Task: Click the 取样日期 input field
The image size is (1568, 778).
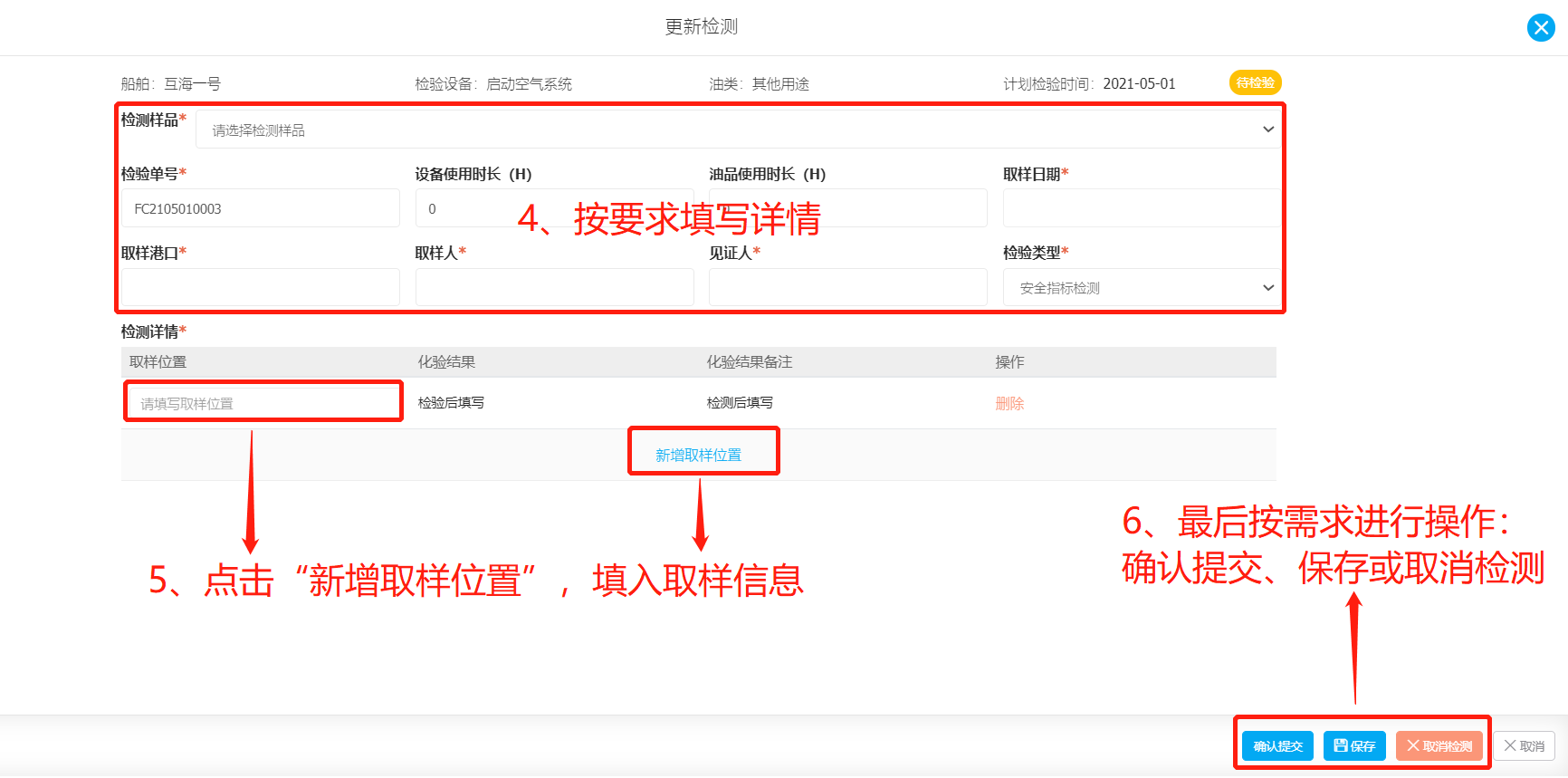Action: point(1142,208)
